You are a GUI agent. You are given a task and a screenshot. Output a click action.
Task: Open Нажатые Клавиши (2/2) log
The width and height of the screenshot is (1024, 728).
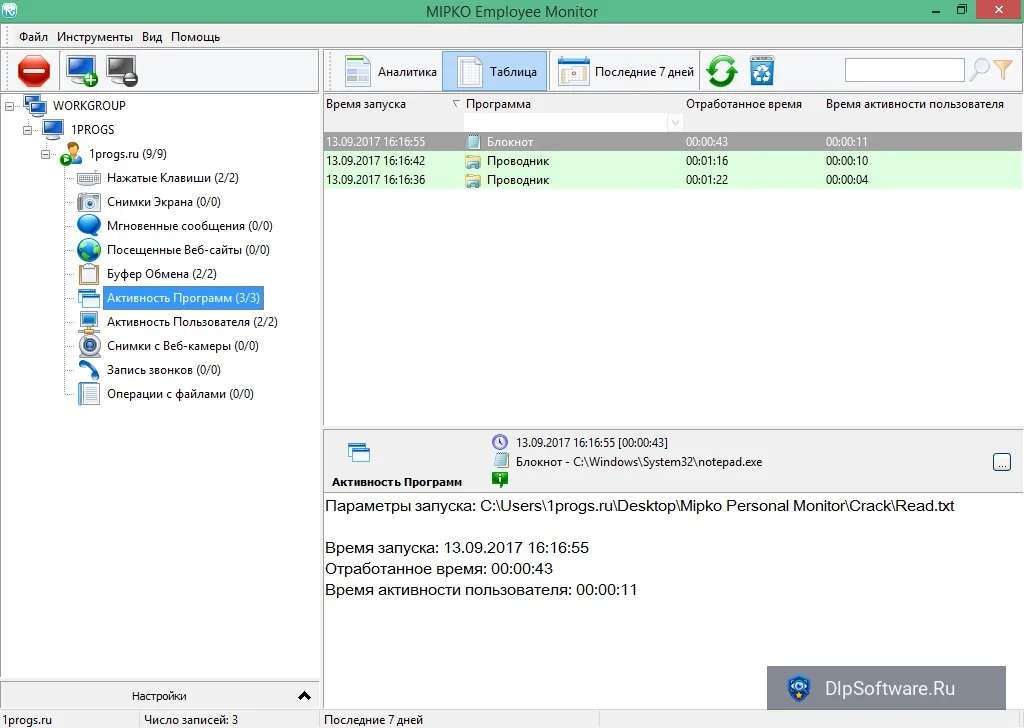tap(172, 178)
